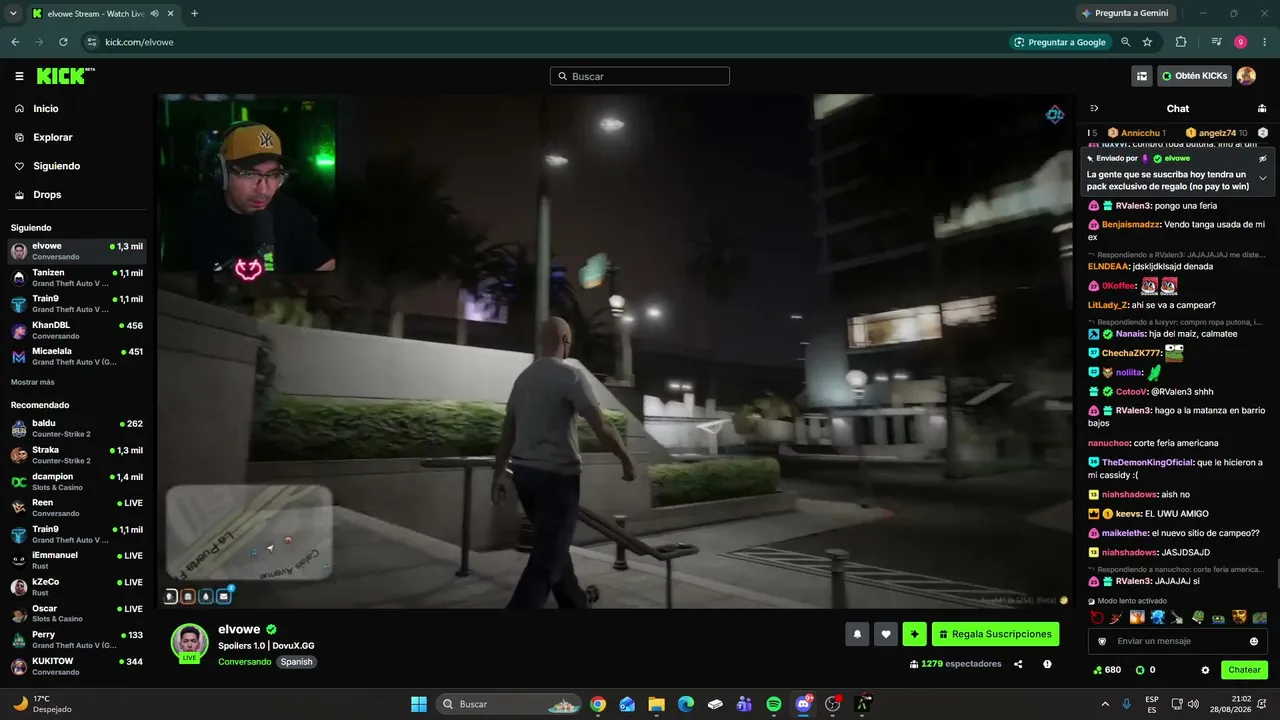Screen dimensions: 1280x720
Task: Open Oscar recommended channel
Action: [x=77, y=613]
